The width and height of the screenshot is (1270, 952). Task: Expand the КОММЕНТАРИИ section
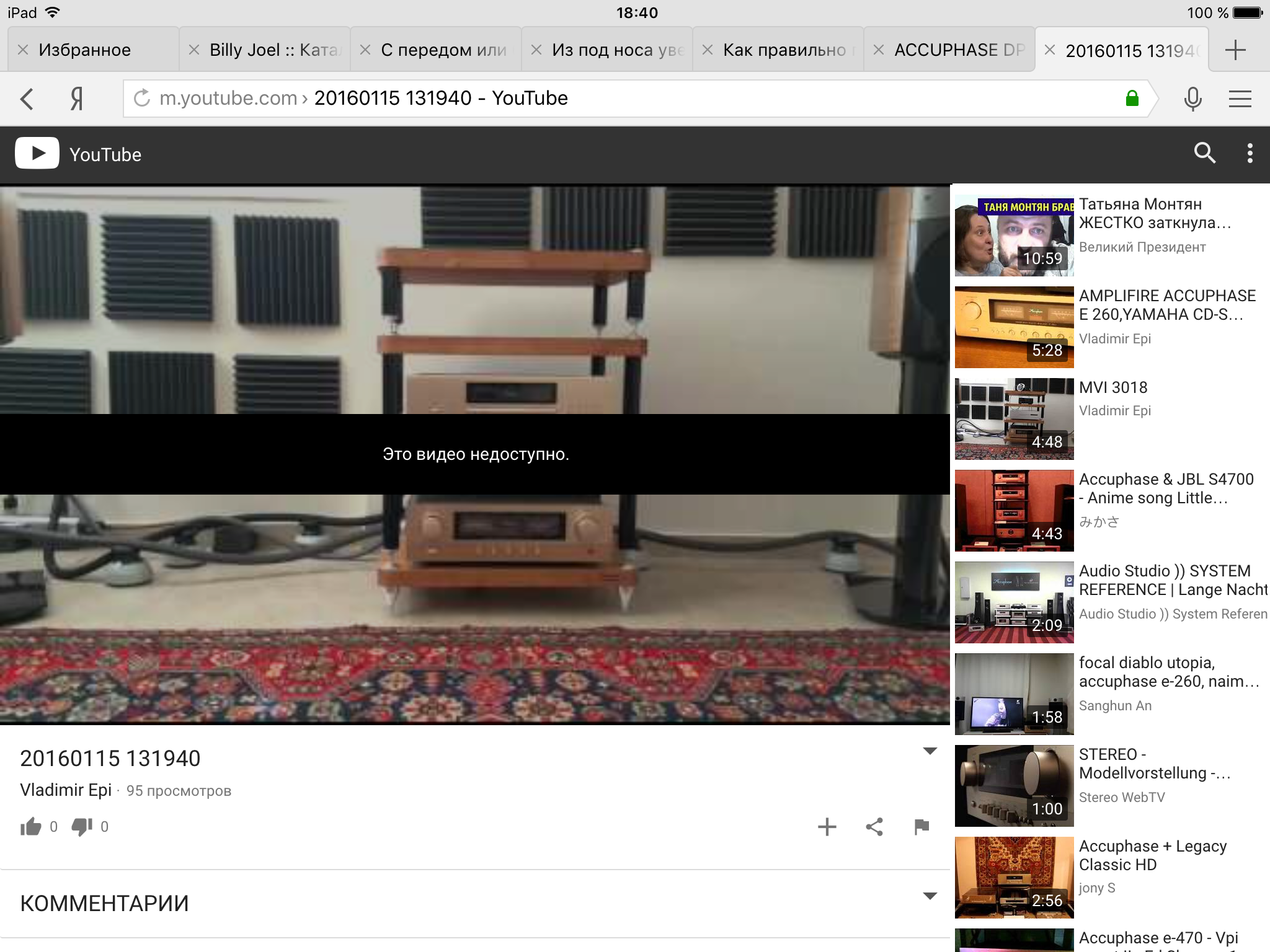tap(930, 896)
